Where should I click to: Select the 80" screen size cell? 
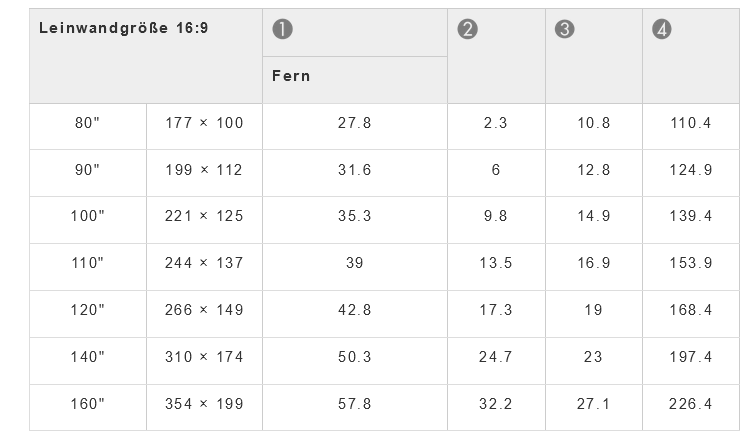(x=88, y=123)
